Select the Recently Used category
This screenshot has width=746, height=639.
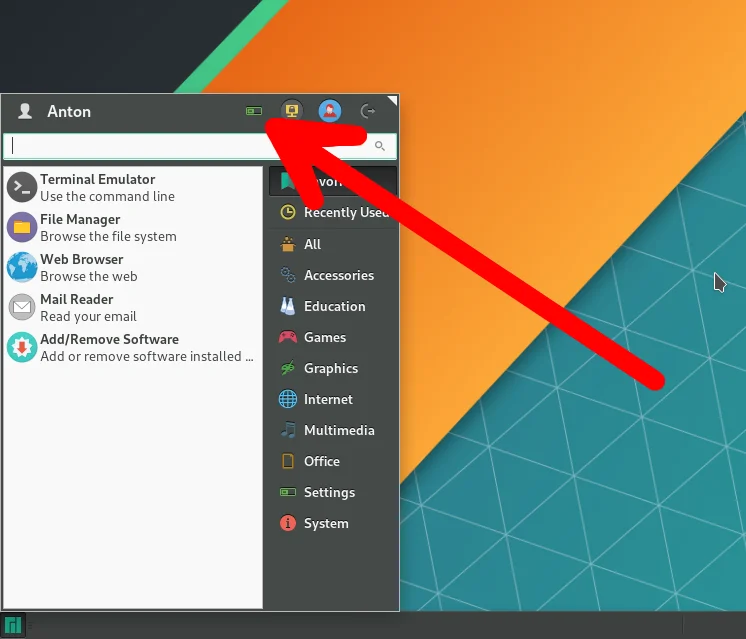point(333,212)
